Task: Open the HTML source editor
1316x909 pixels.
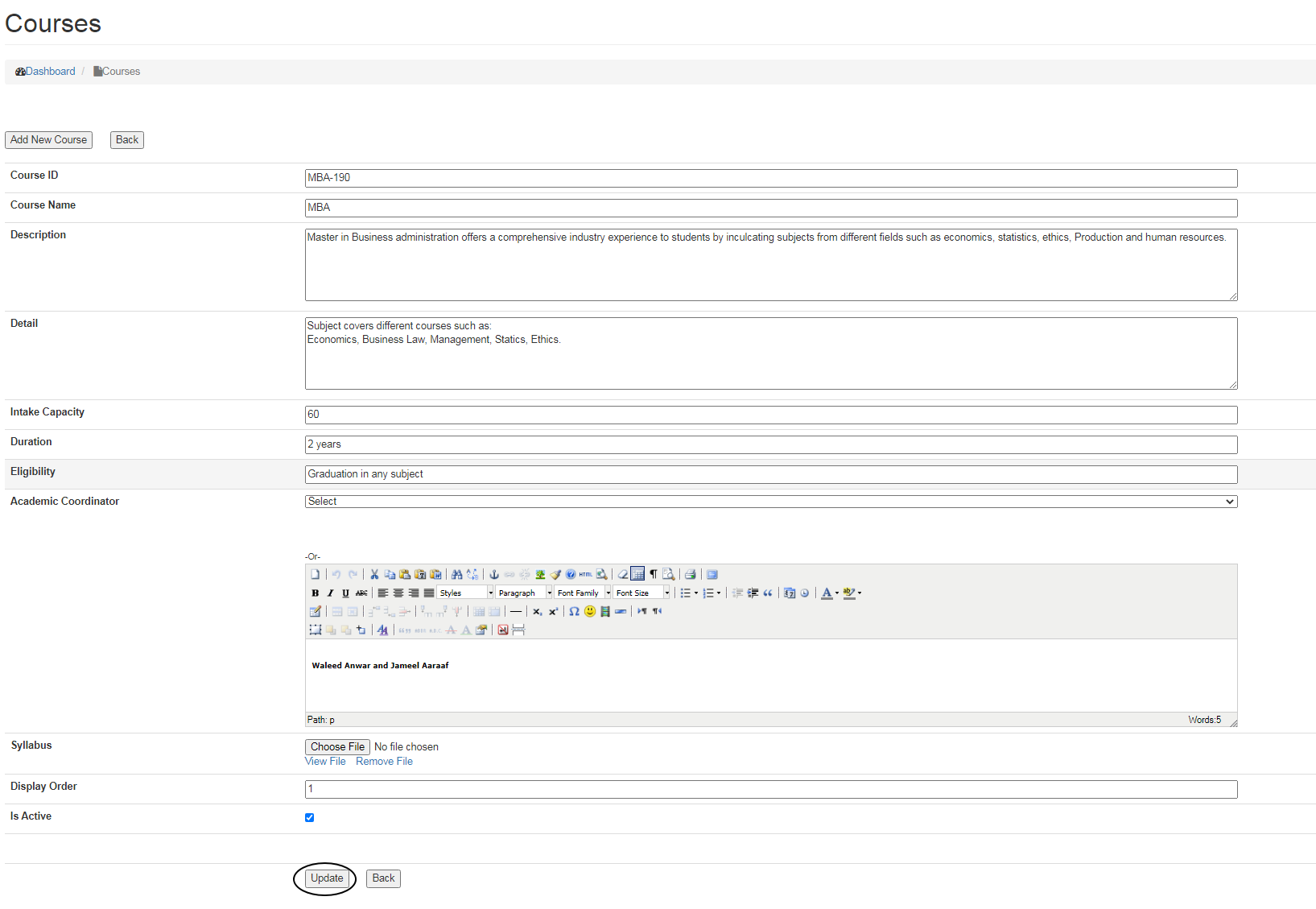Action: pos(586,575)
